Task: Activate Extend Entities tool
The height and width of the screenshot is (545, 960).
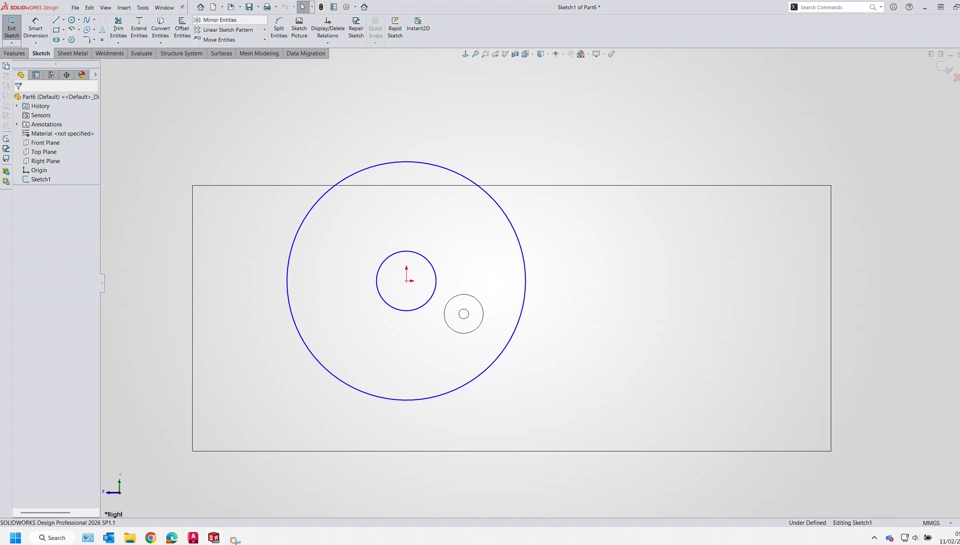Action: pos(139,28)
